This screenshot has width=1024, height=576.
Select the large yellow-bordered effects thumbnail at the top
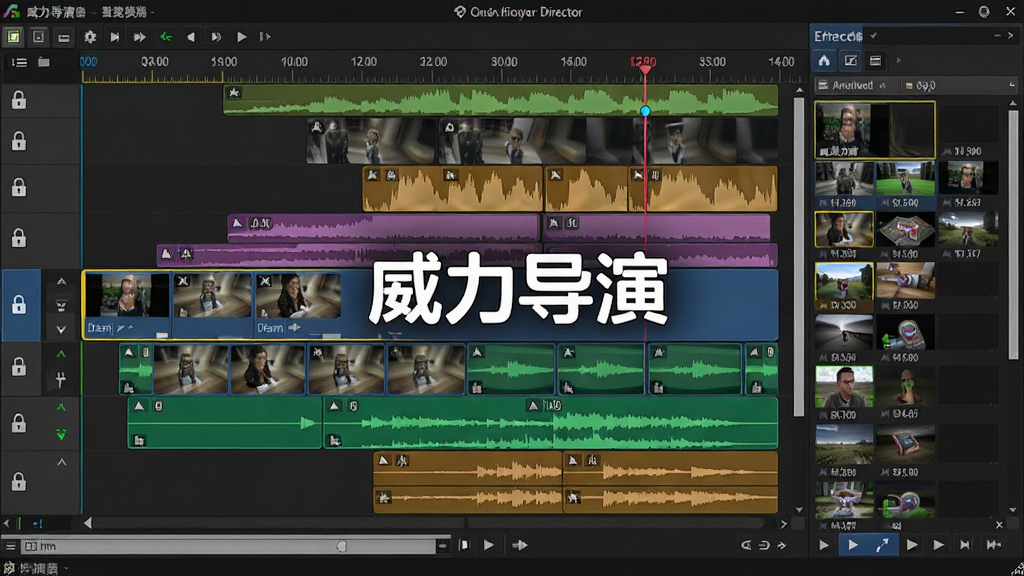(874, 129)
